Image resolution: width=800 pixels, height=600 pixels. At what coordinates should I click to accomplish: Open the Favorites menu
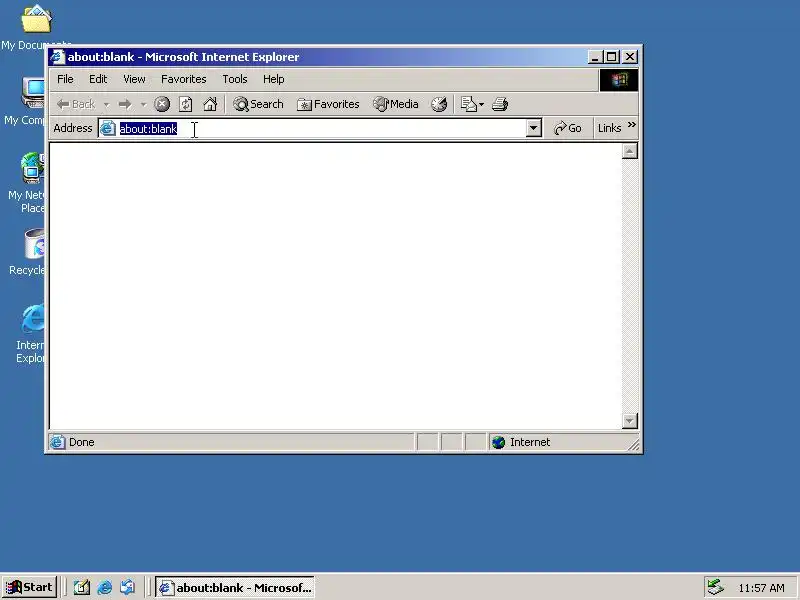tap(184, 79)
